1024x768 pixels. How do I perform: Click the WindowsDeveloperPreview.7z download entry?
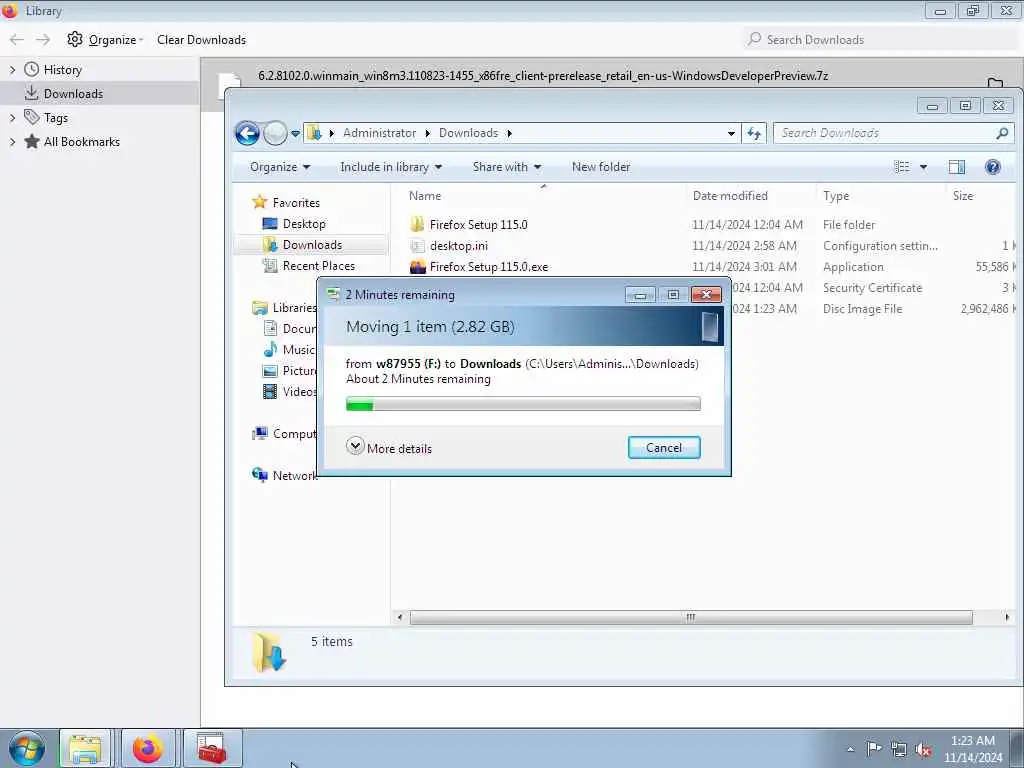click(x=543, y=76)
